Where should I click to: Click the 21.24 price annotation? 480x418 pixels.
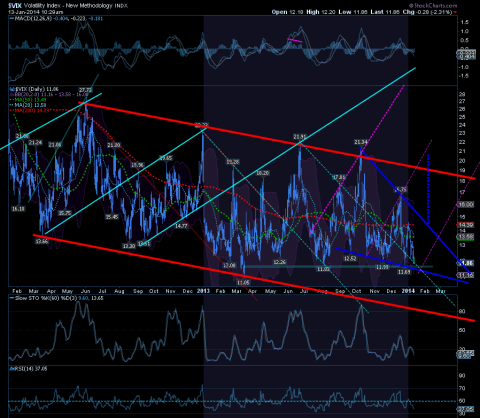coord(35,143)
